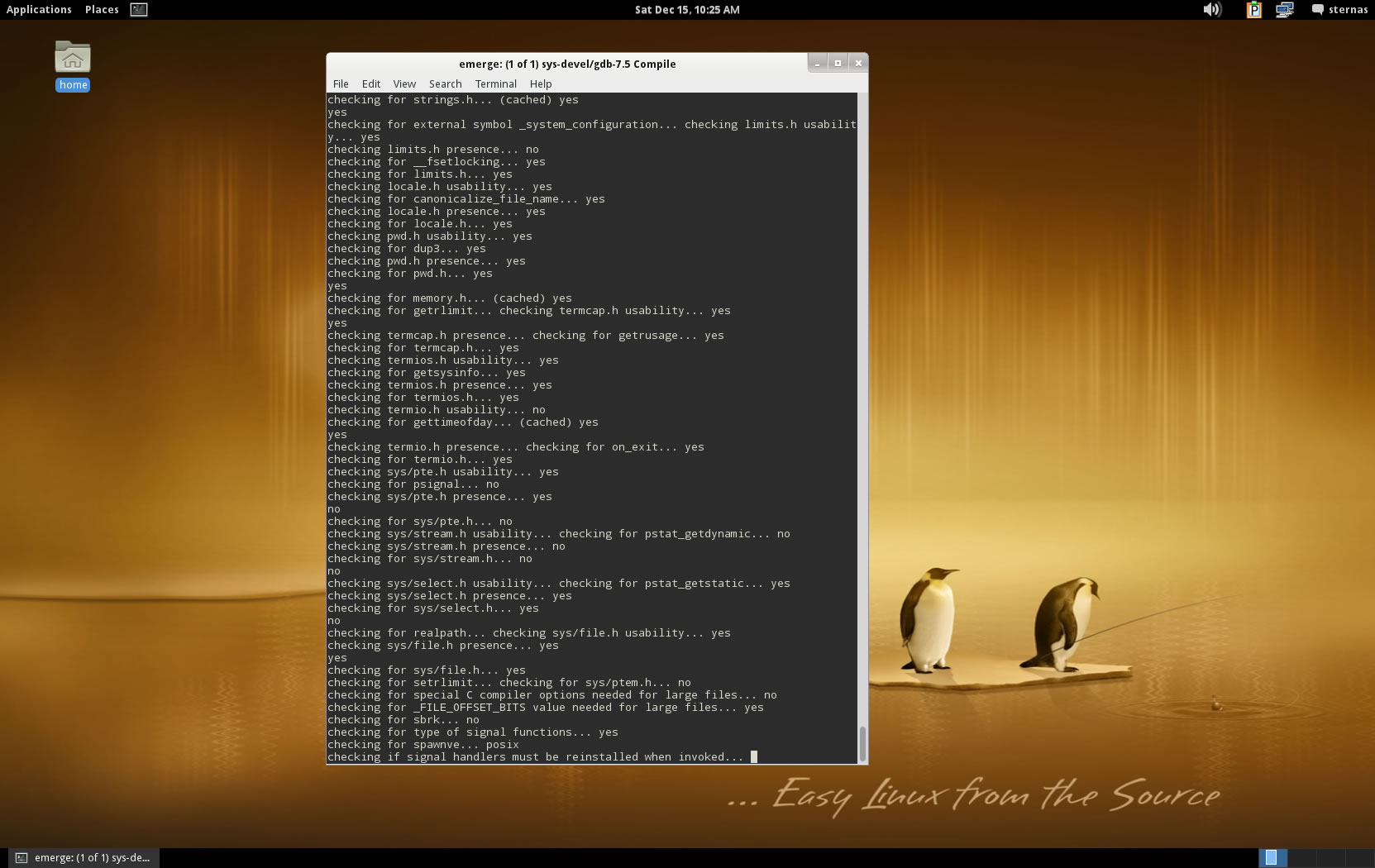Image resolution: width=1375 pixels, height=868 pixels.
Task: Switch to the third workspace
Action: [x=1330, y=857]
